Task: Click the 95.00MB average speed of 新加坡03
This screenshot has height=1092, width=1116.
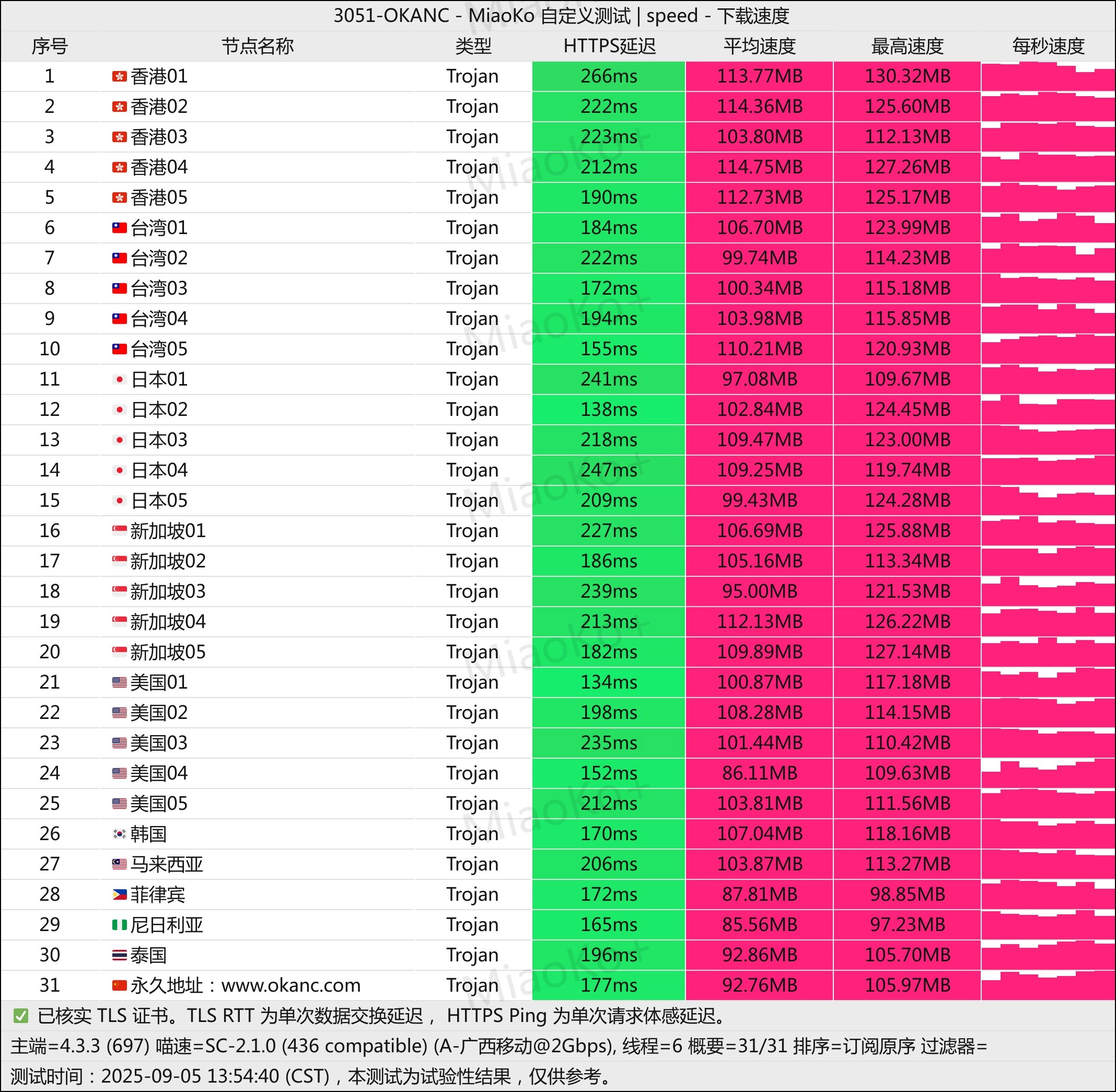Action: pyautogui.click(x=759, y=591)
